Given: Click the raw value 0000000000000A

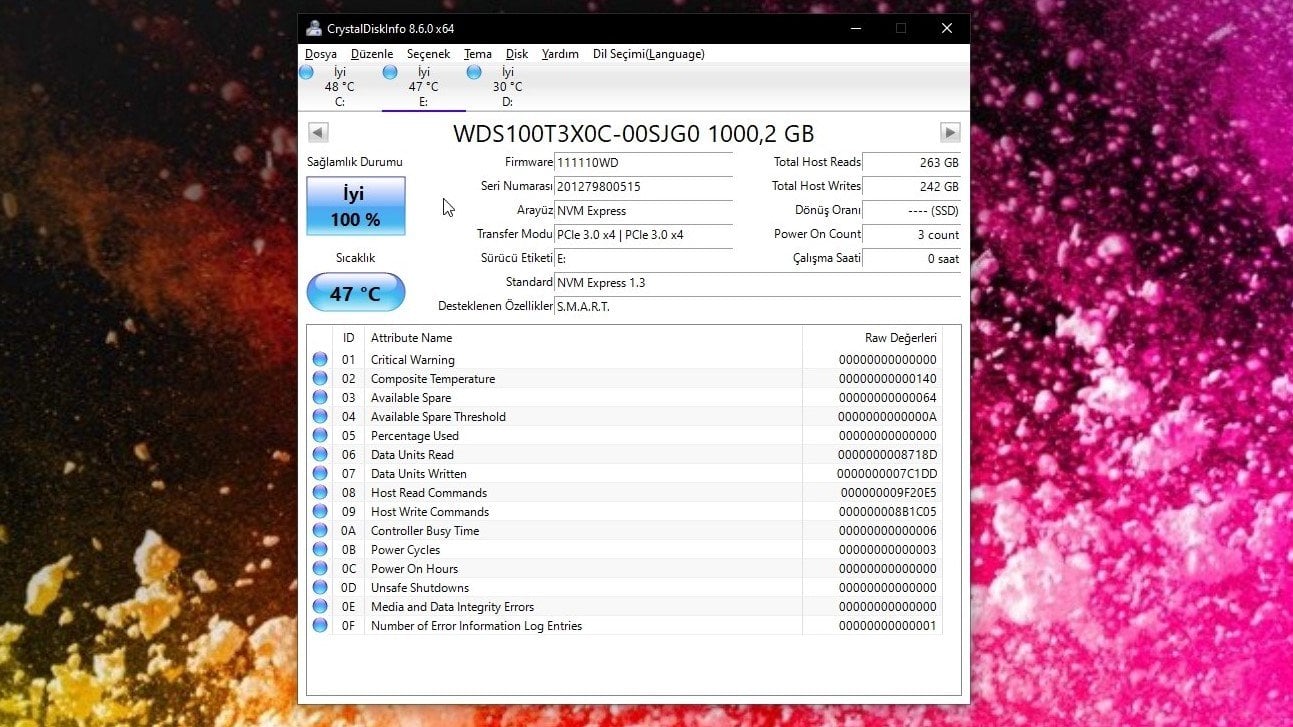Looking at the screenshot, I should [x=888, y=417].
